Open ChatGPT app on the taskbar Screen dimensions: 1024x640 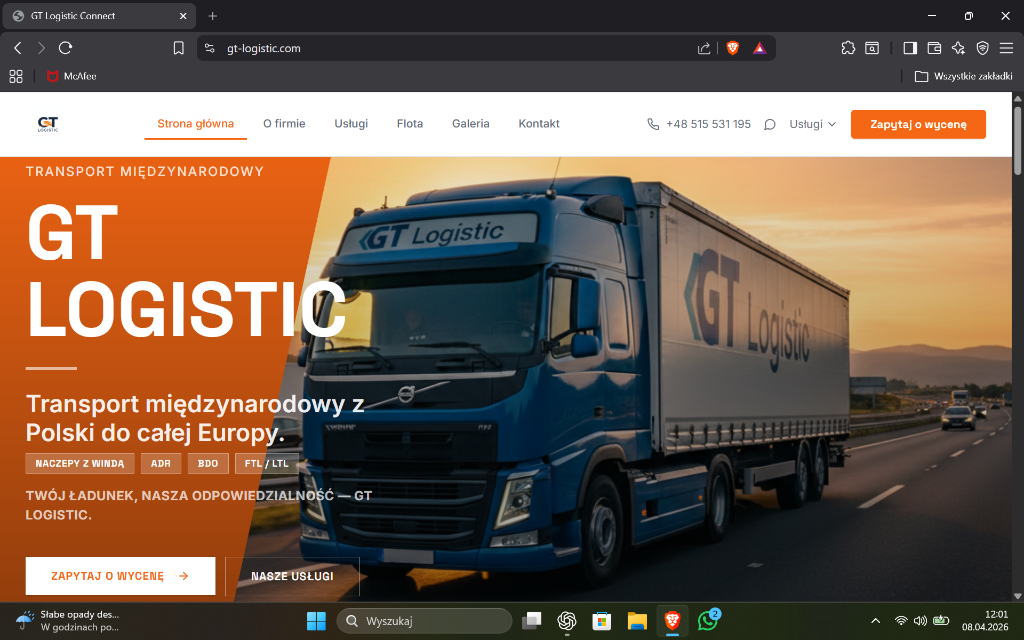coord(566,621)
